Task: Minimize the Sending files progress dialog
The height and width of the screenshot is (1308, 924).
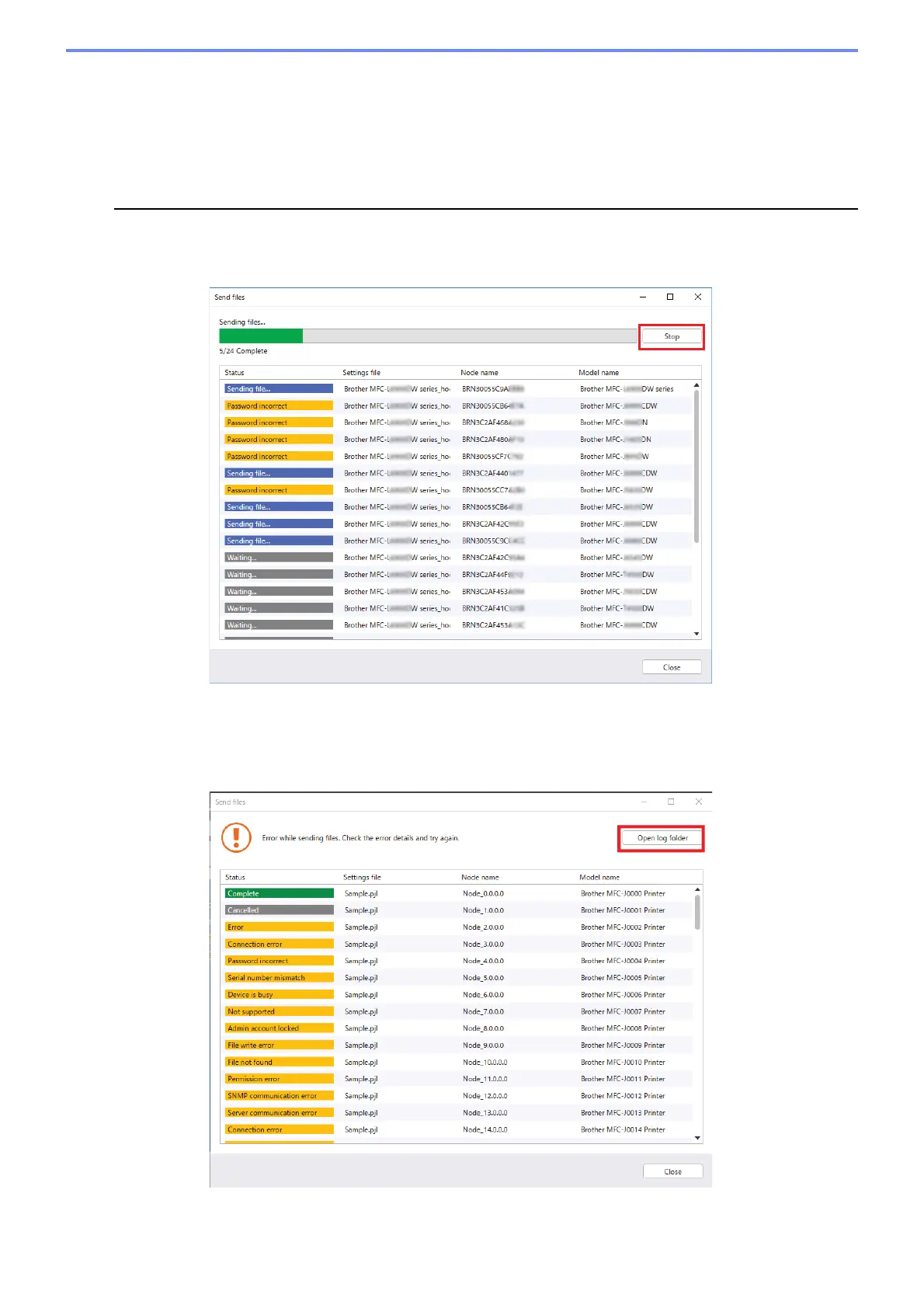Action: pos(642,297)
